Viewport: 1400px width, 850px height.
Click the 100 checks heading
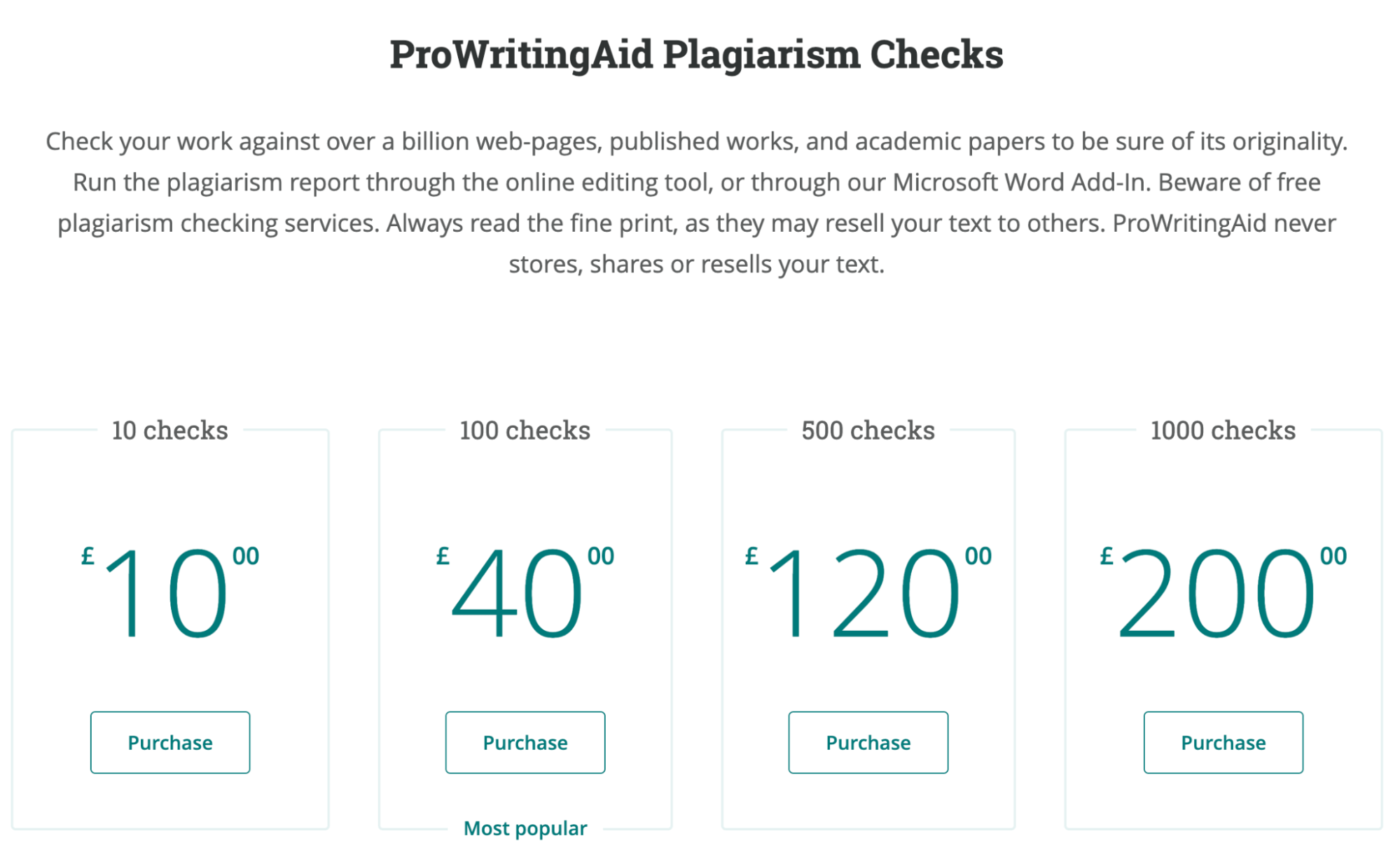[525, 430]
